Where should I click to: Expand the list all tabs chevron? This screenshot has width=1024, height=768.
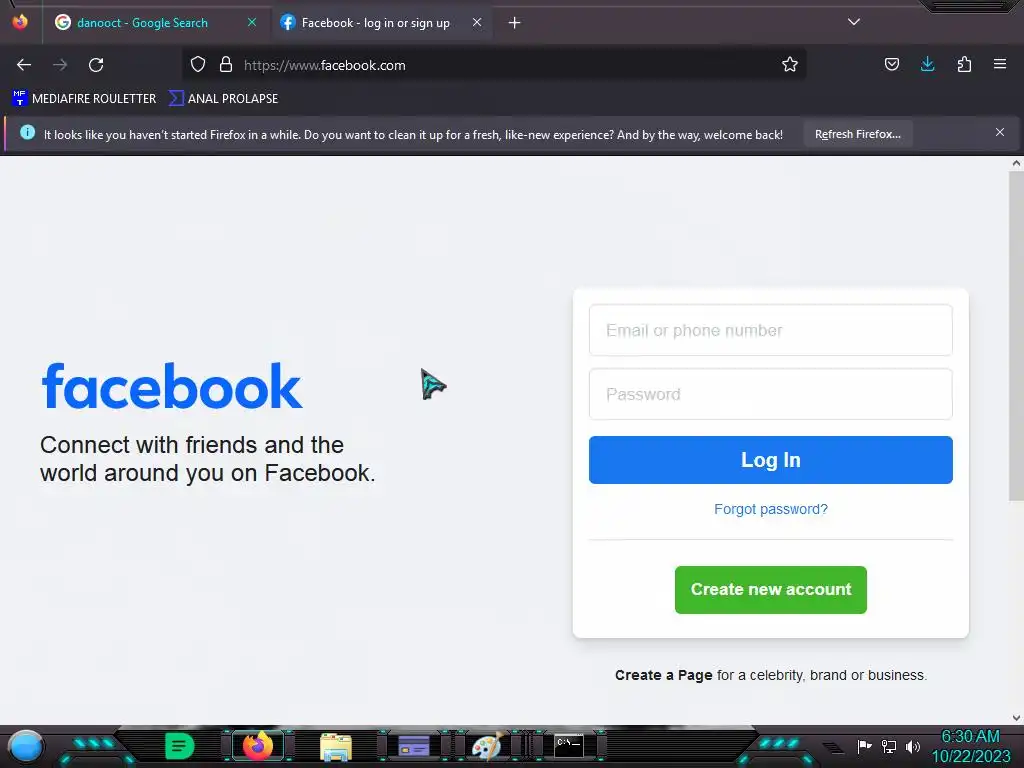854,22
